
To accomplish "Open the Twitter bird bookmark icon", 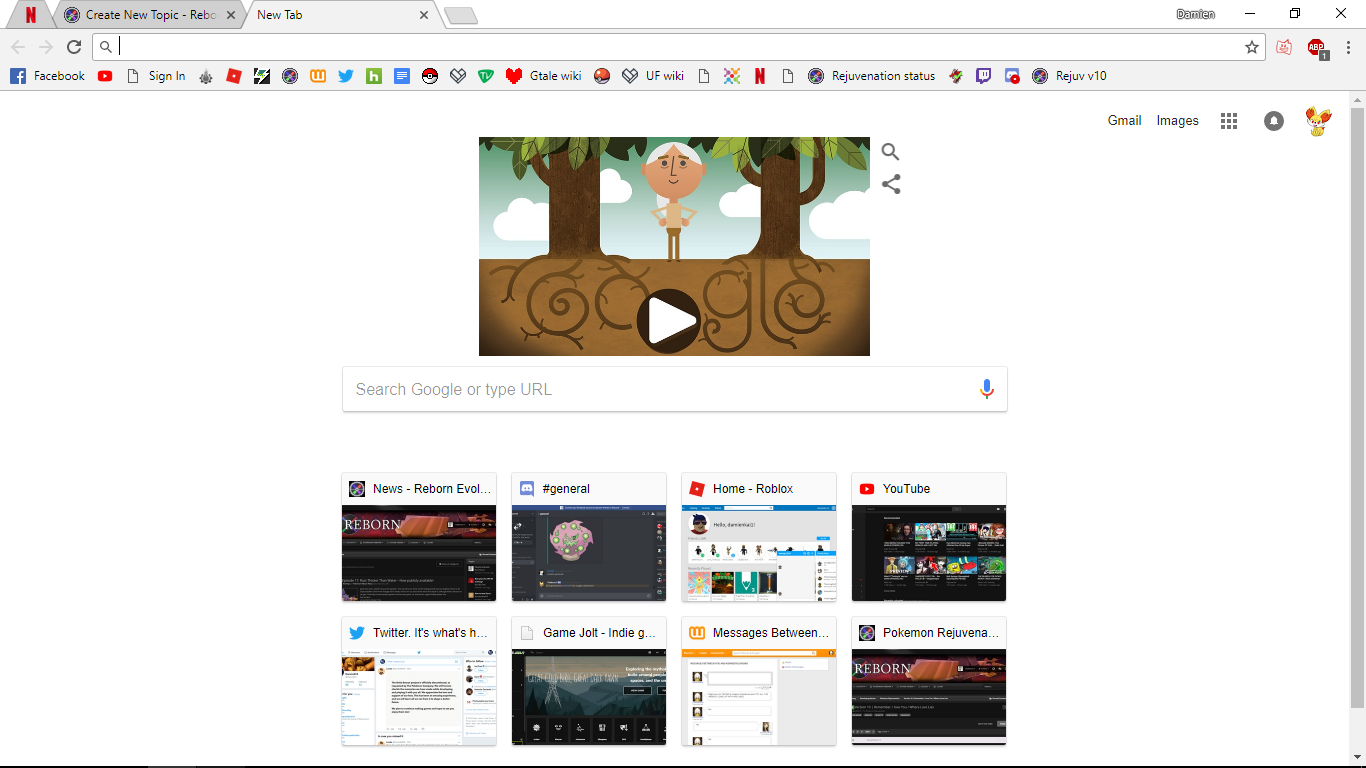I will (x=346, y=76).
